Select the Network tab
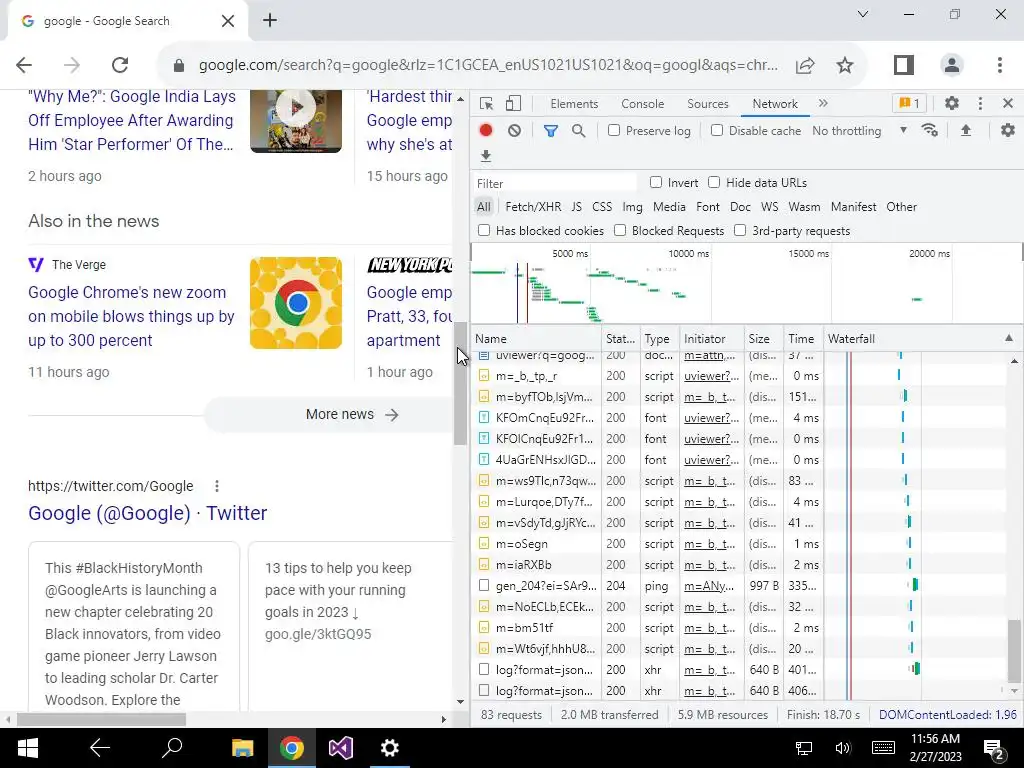Image resolution: width=1024 pixels, height=768 pixels. (x=775, y=104)
